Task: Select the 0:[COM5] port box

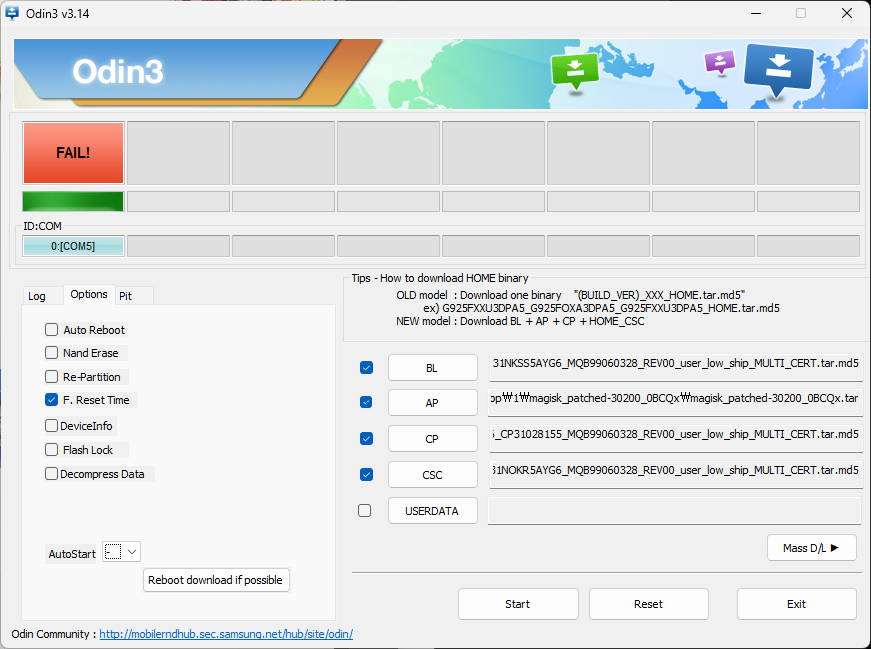Action: 73,246
